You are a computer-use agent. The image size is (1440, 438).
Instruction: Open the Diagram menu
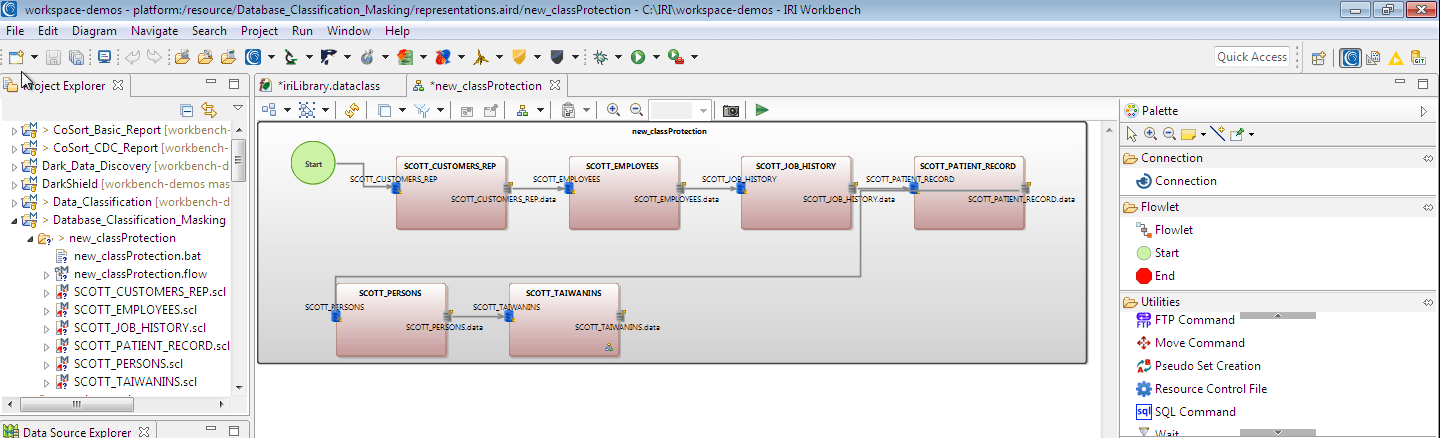coord(94,31)
